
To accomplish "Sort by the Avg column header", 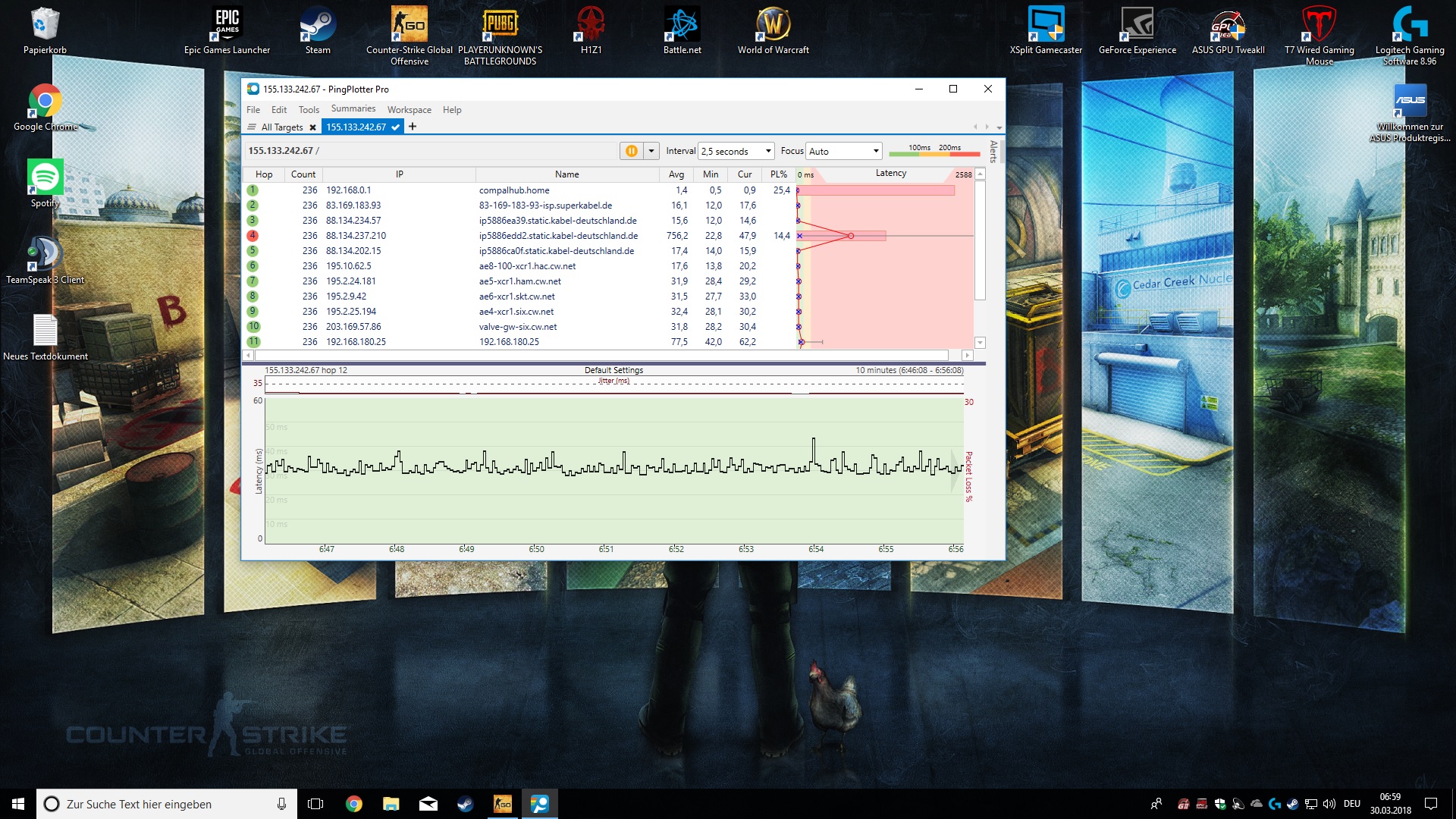I will point(676,174).
